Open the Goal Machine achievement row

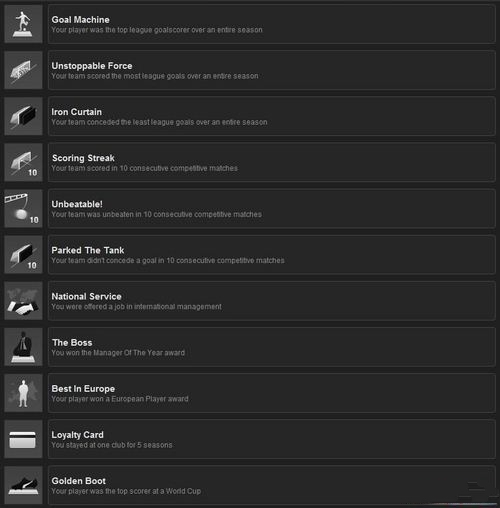click(x=272, y=24)
